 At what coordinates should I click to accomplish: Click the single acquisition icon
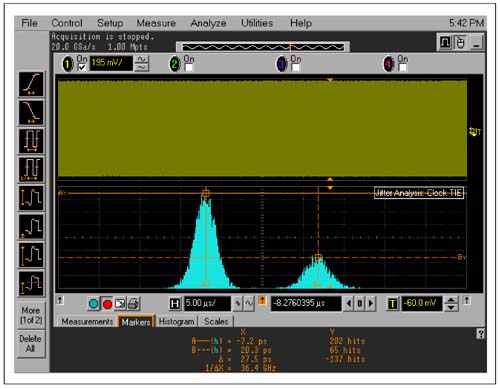coord(120,304)
